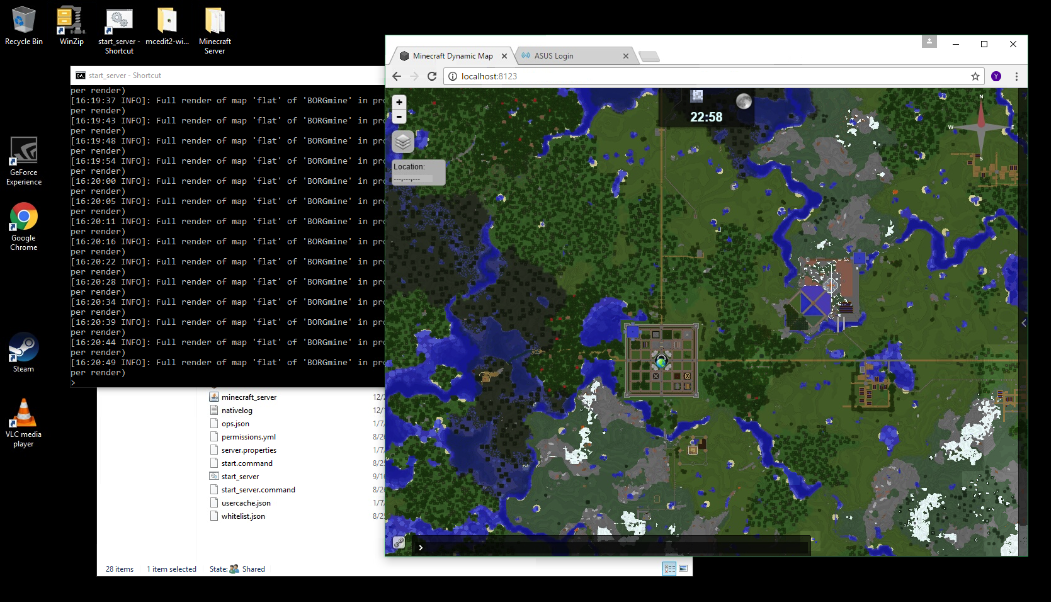Launch Steam from the desktop
1051x602 pixels.
tap(23, 353)
